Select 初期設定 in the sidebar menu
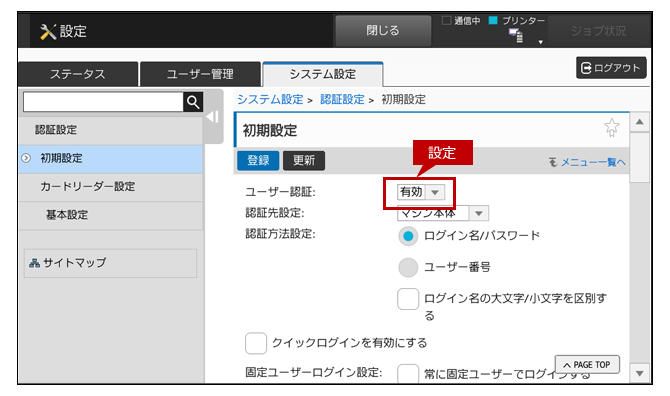670x396 pixels. 111,158
